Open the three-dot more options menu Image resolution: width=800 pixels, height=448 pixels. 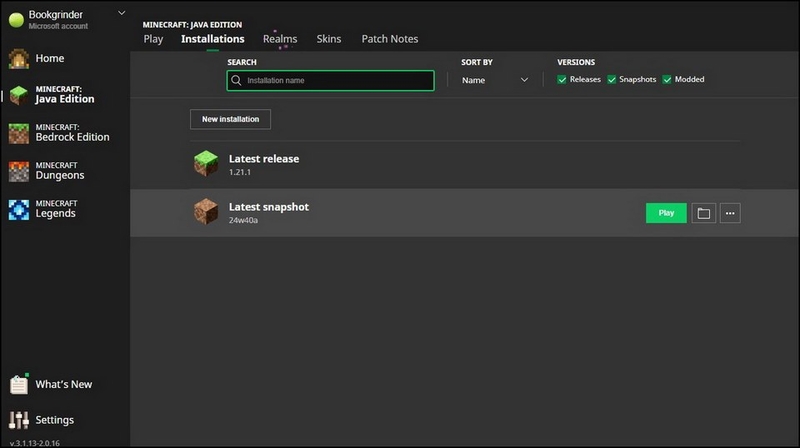730,213
